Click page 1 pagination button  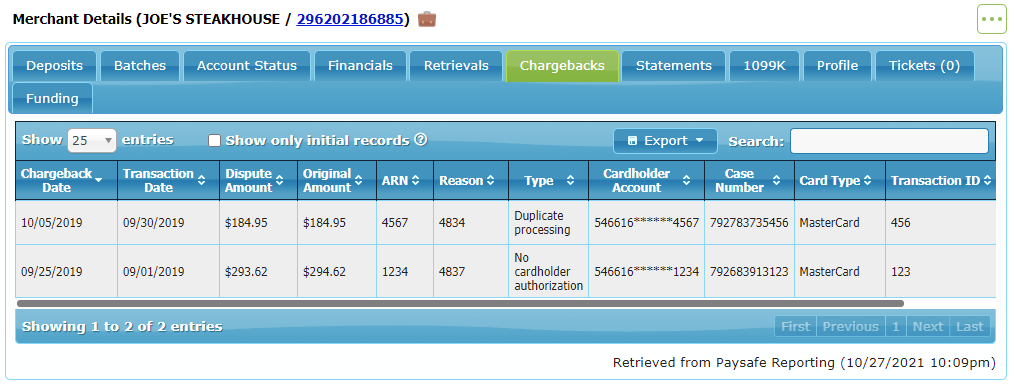tap(896, 326)
